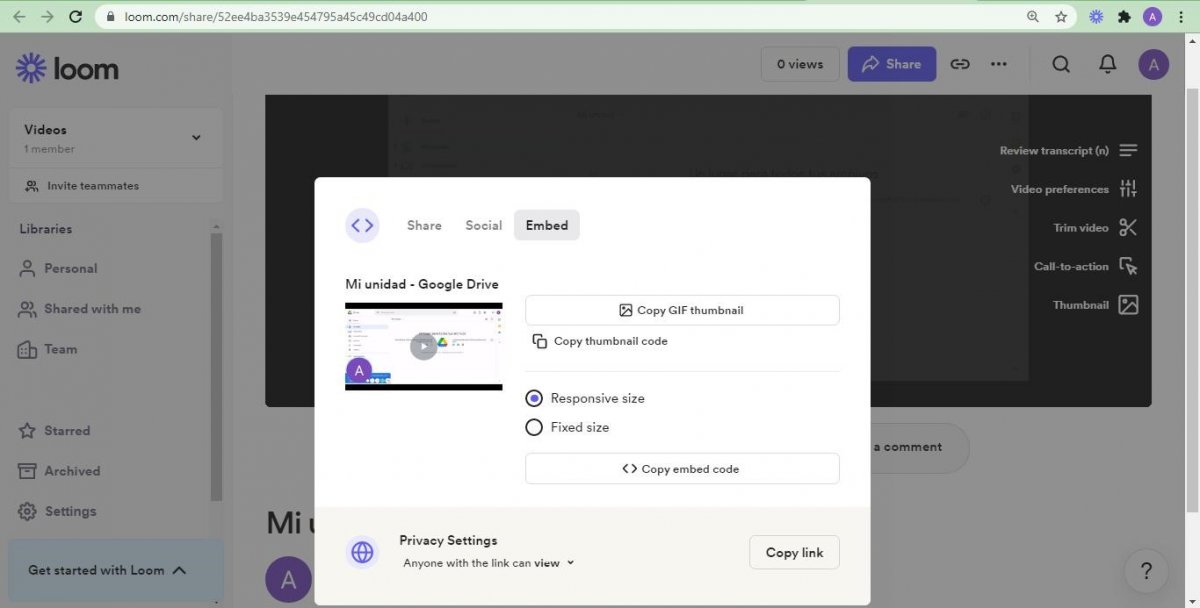Viewport: 1200px width, 608px height.
Task: Switch to the Share tab
Action: [x=424, y=225]
